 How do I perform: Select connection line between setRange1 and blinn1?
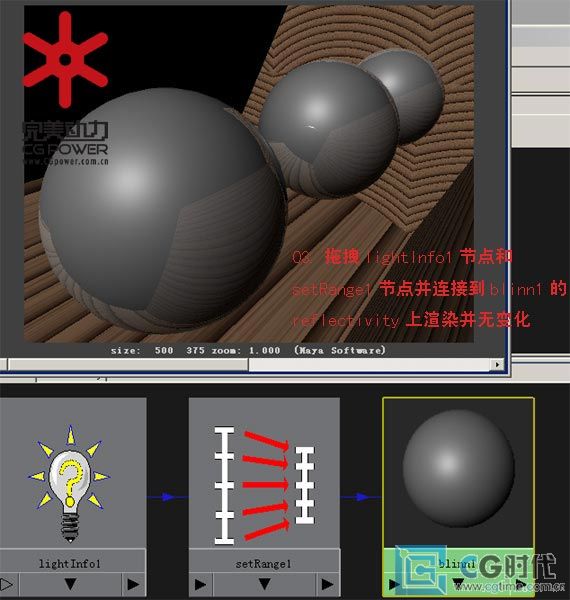tap(361, 497)
